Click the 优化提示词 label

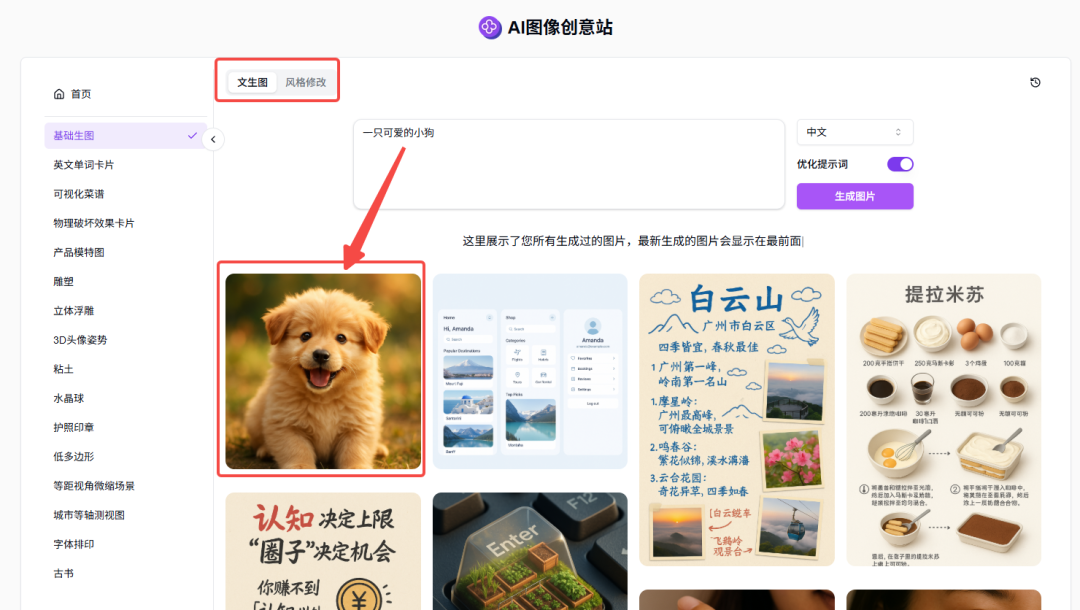(x=822, y=164)
